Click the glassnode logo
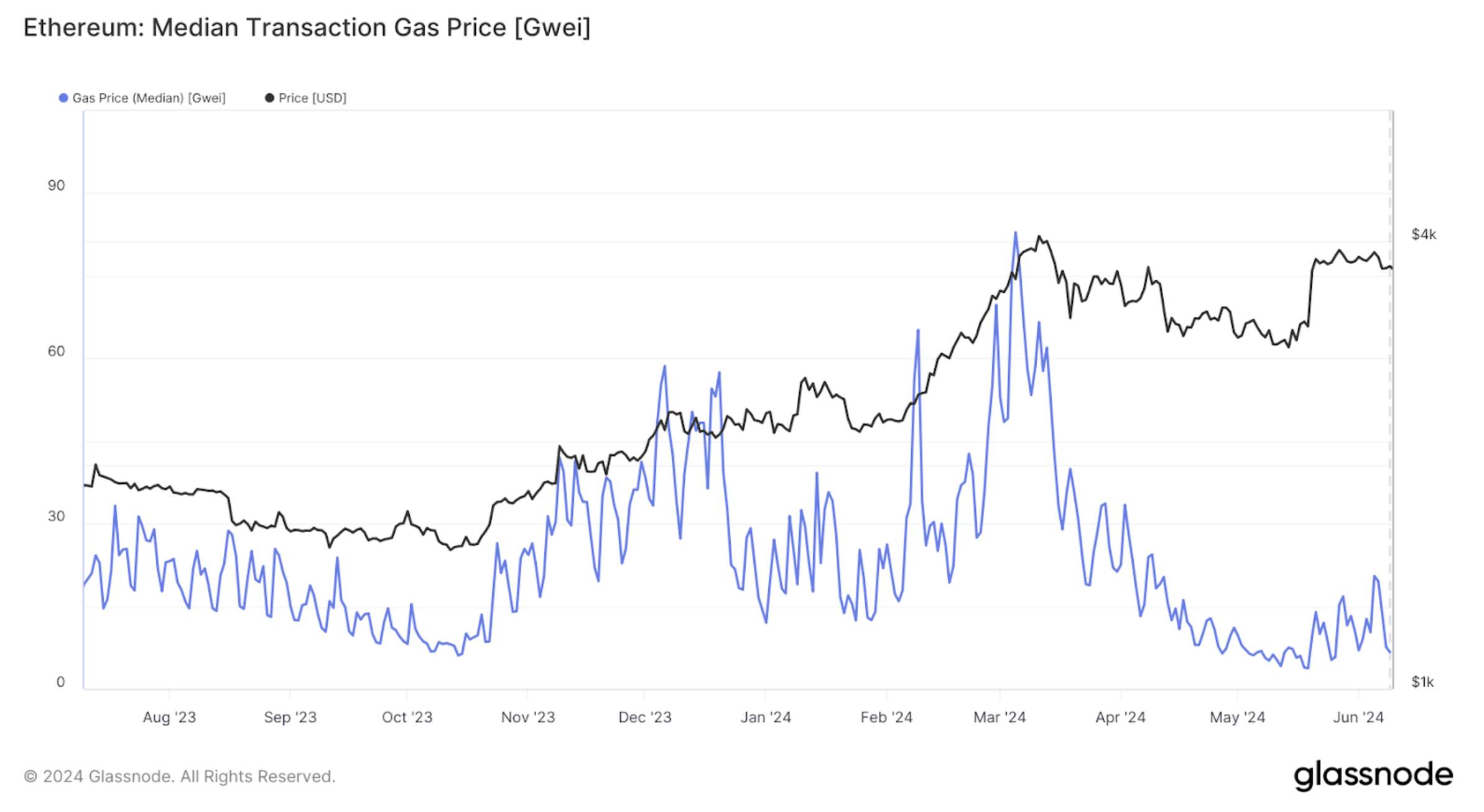Viewport: 1484px width, 812px height. (1373, 775)
